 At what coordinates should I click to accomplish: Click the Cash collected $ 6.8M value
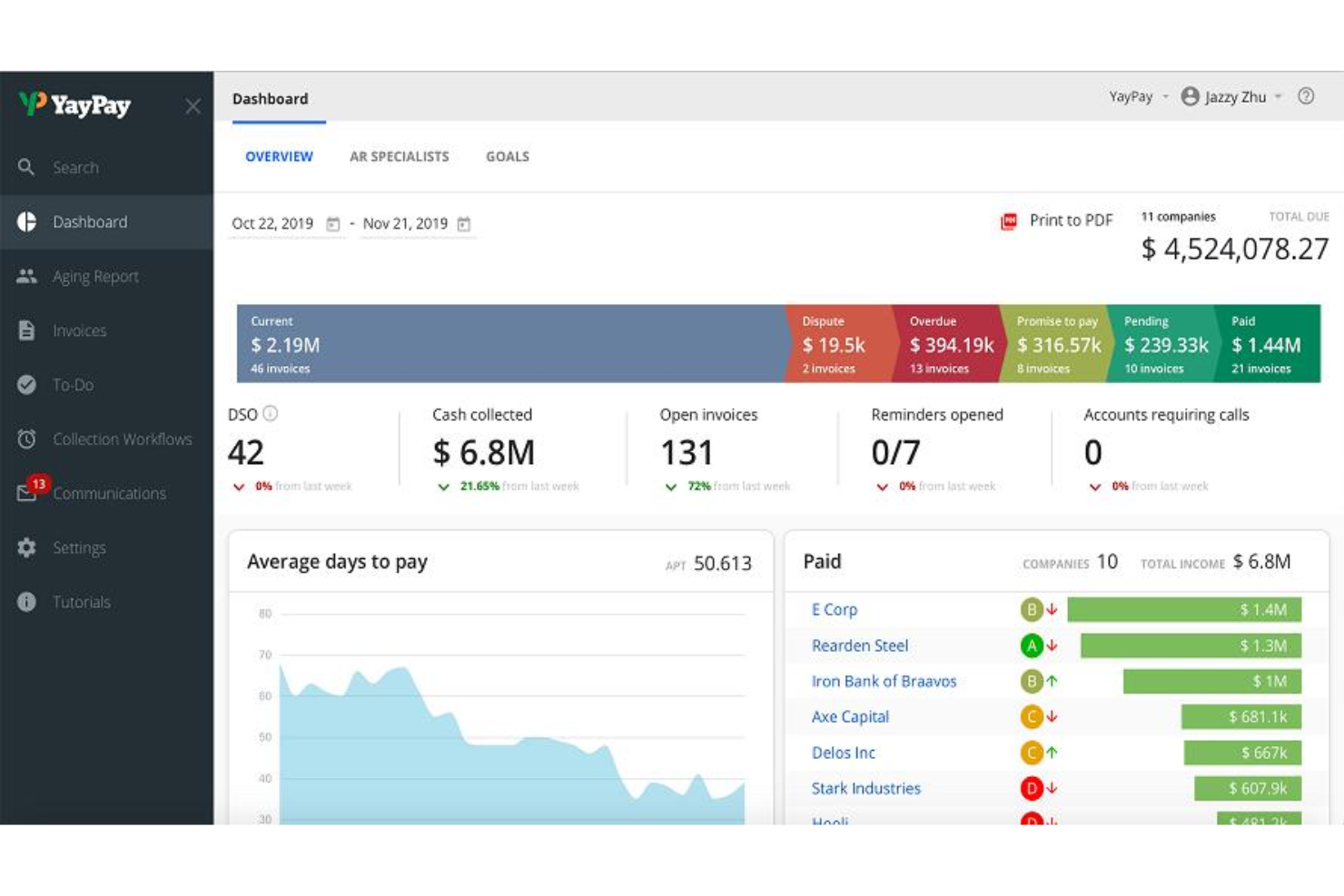coord(484,452)
